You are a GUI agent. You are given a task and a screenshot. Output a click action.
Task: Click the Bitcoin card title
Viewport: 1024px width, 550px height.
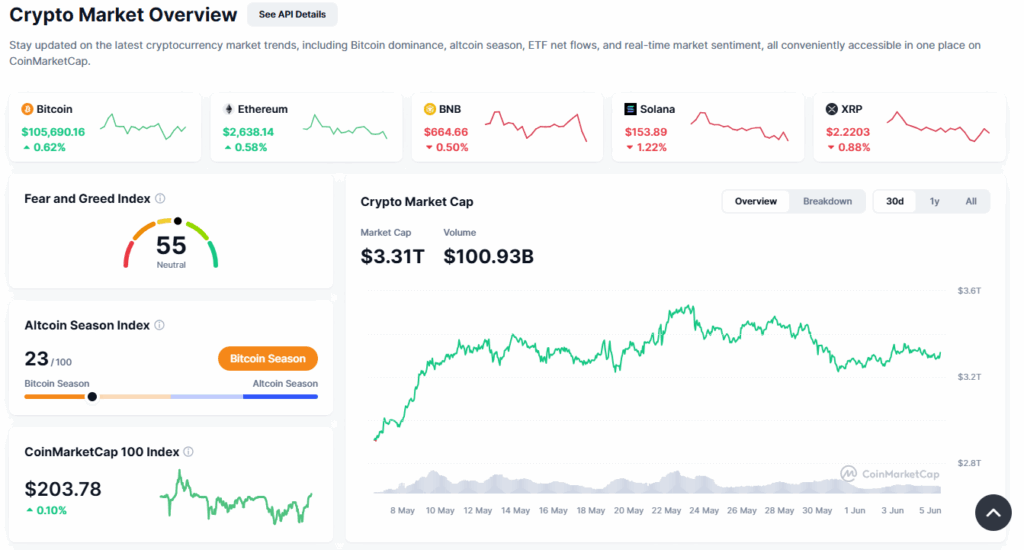click(54, 109)
